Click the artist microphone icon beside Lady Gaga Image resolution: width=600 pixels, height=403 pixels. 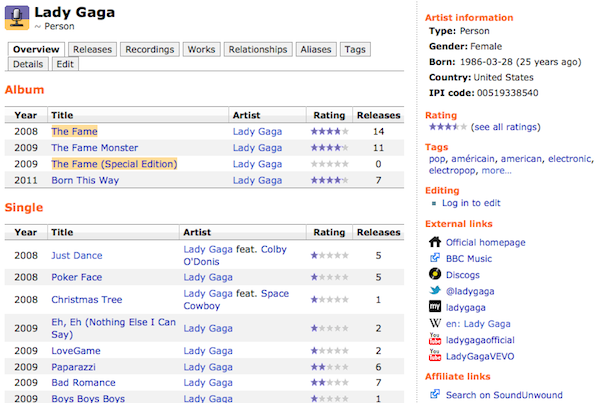click(17, 18)
